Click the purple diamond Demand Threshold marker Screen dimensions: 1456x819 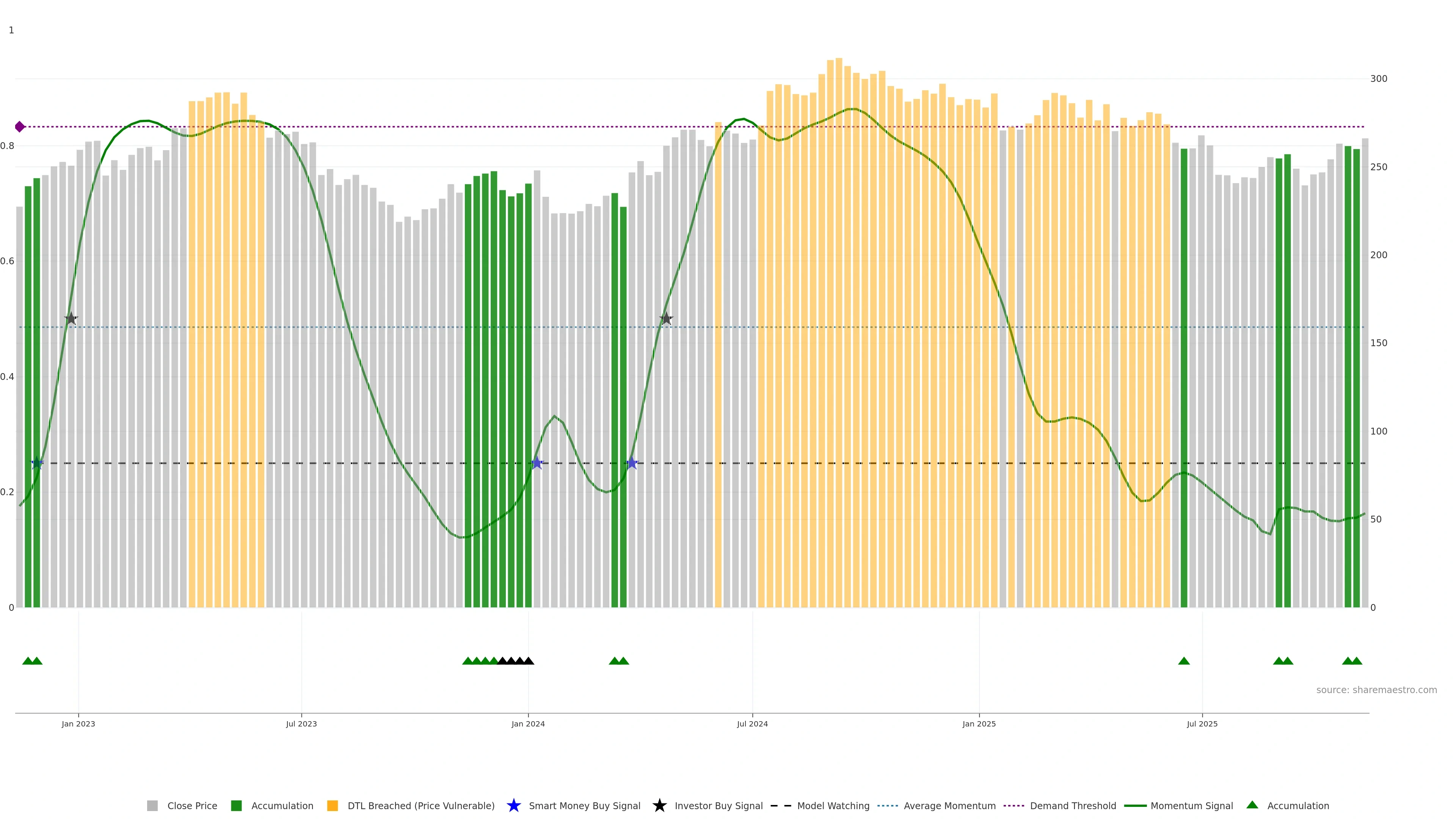coord(20,127)
